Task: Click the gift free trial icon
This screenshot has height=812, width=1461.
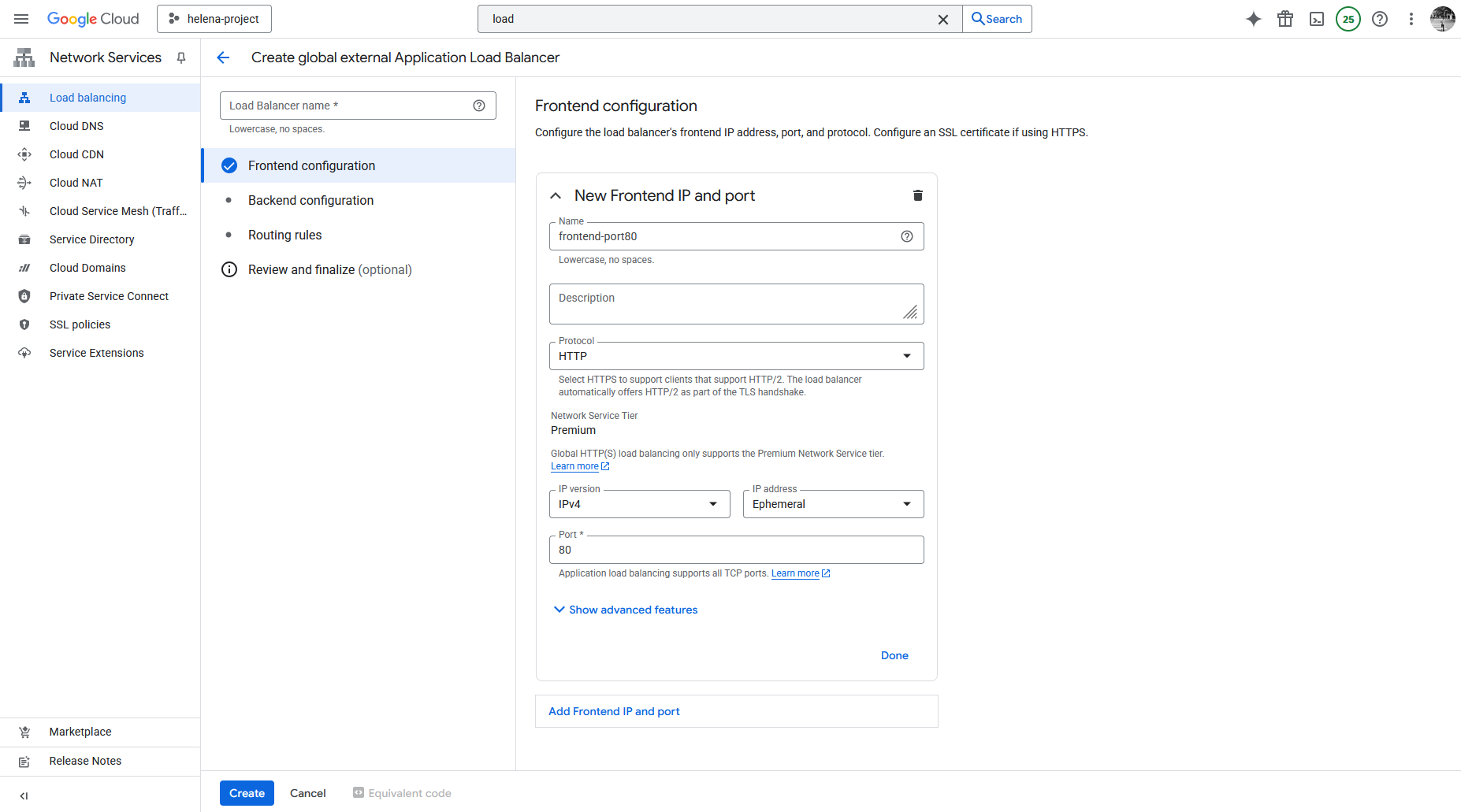Action: coord(1285,19)
